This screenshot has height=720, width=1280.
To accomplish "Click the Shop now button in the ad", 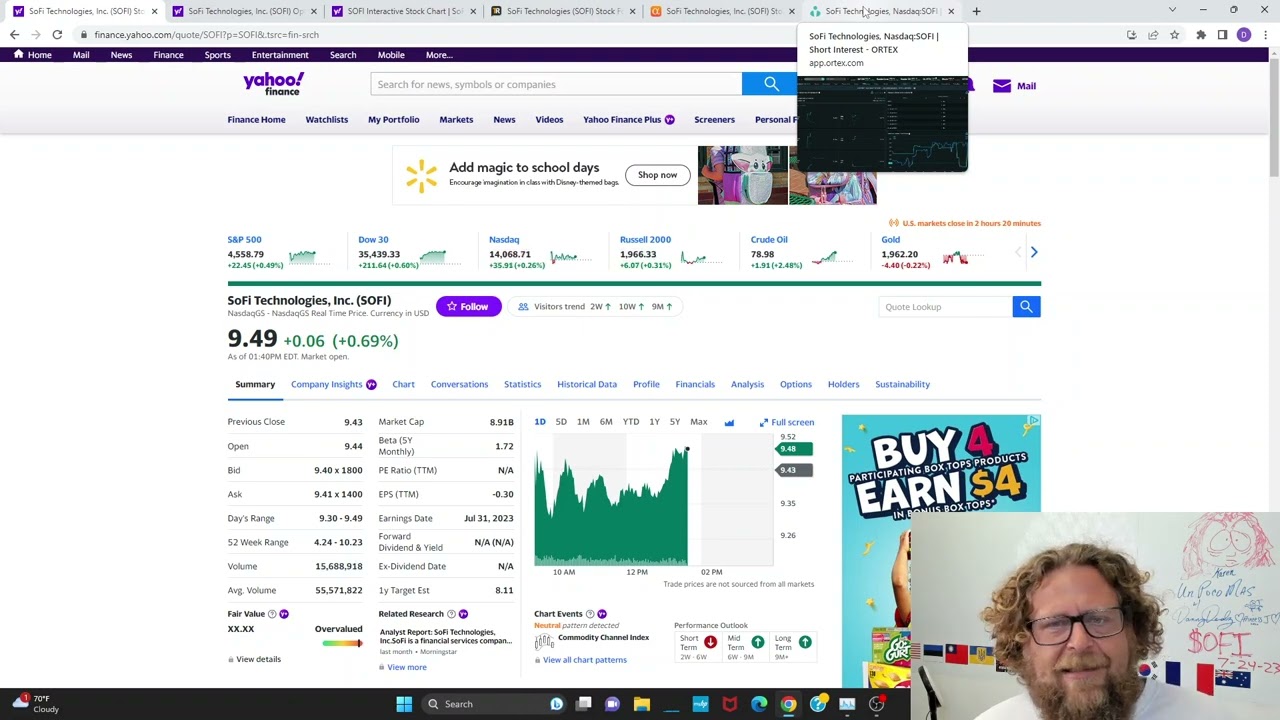I will click(657, 175).
